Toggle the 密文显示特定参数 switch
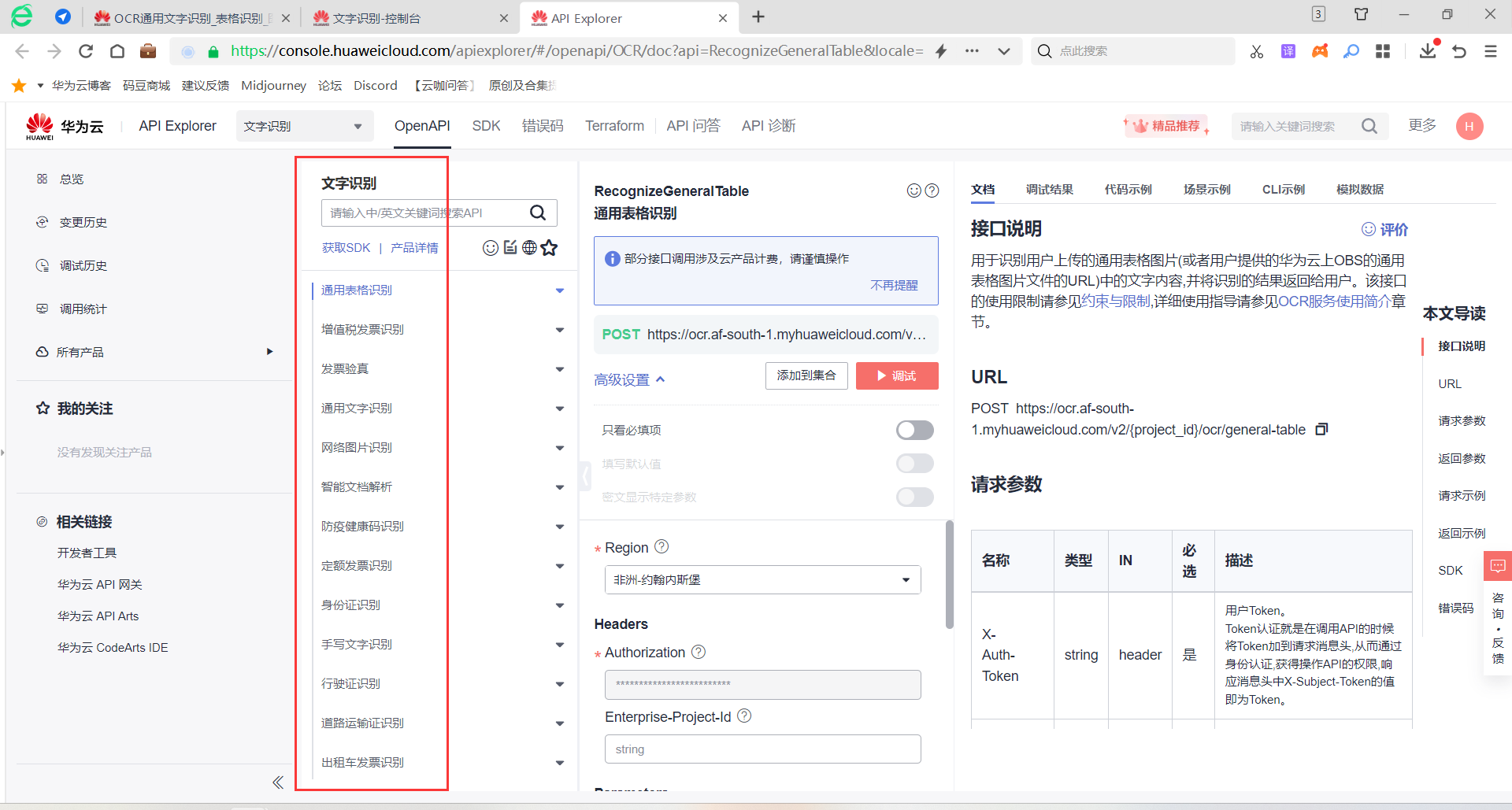Viewport: 1512px width, 810px height. pos(915,497)
